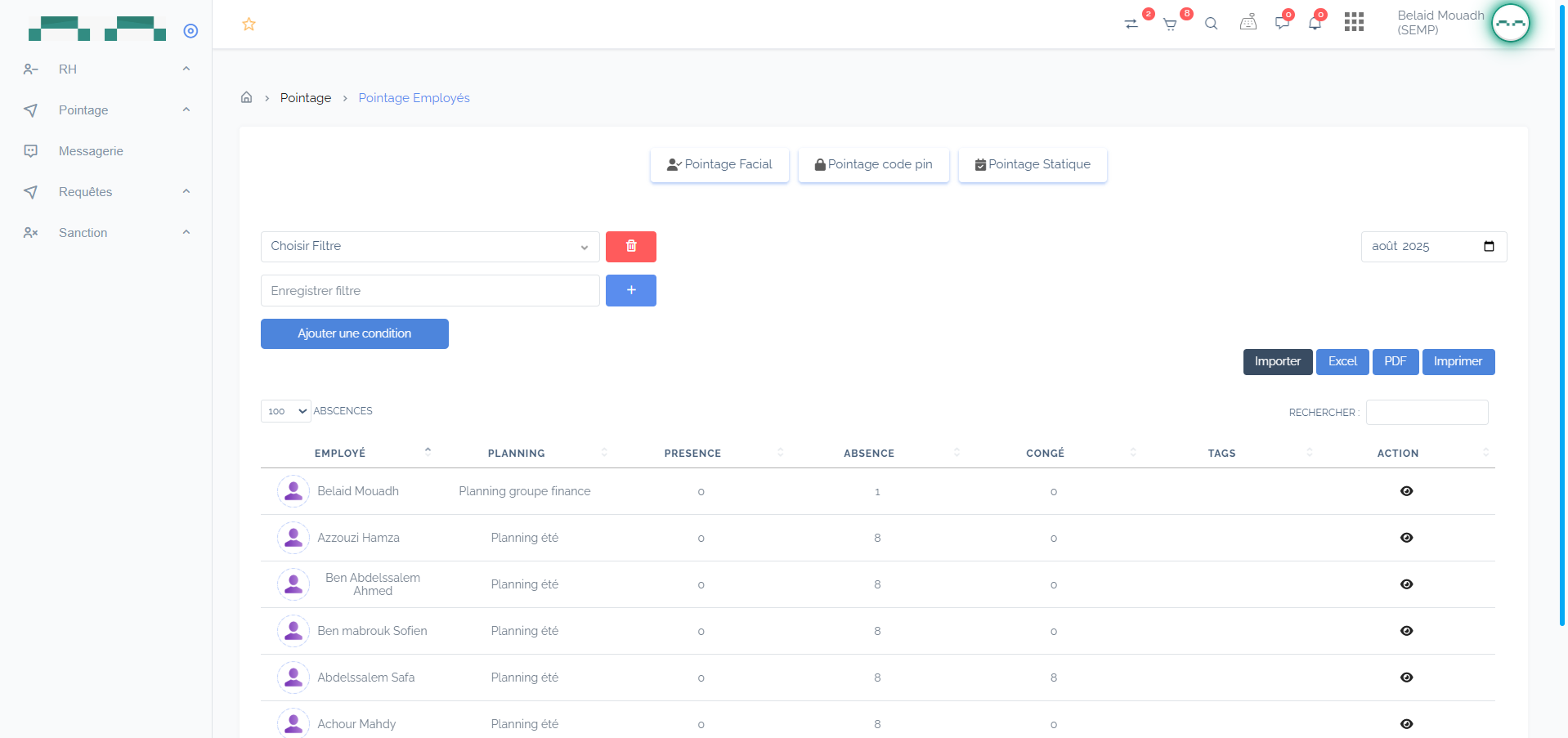View details eye for Belaid Mouadh
Image resolution: width=1568 pixels, height=738 pixels.
point(1406,491)
